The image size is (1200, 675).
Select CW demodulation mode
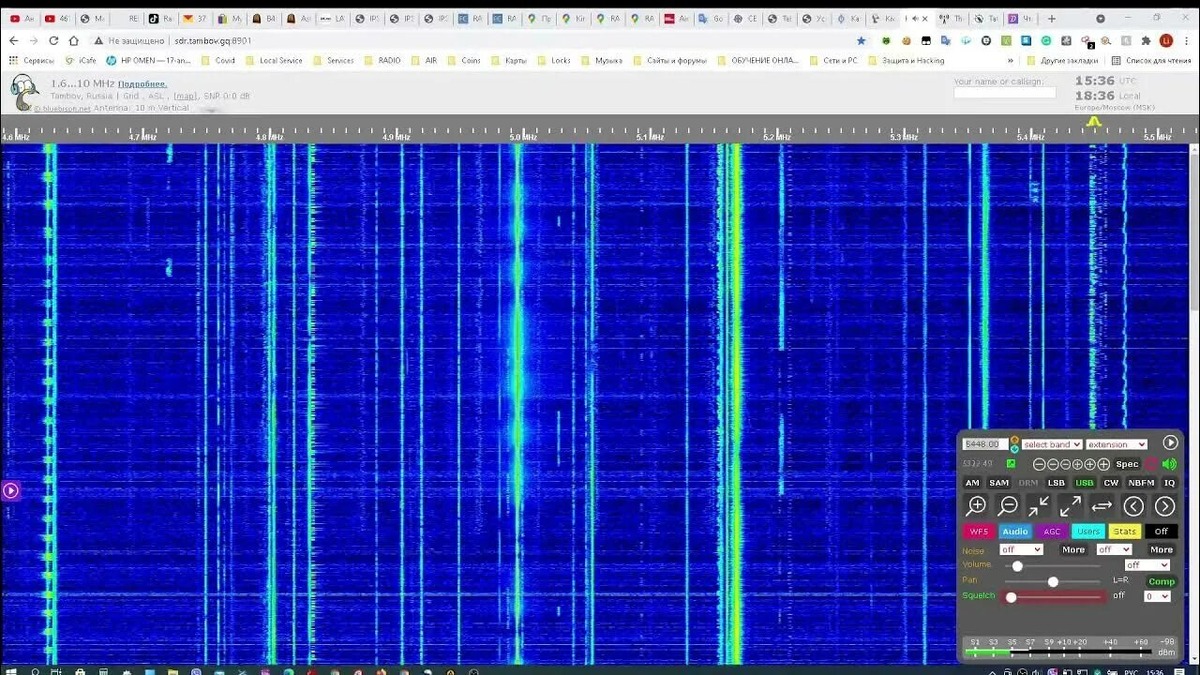click(1111, 483)
